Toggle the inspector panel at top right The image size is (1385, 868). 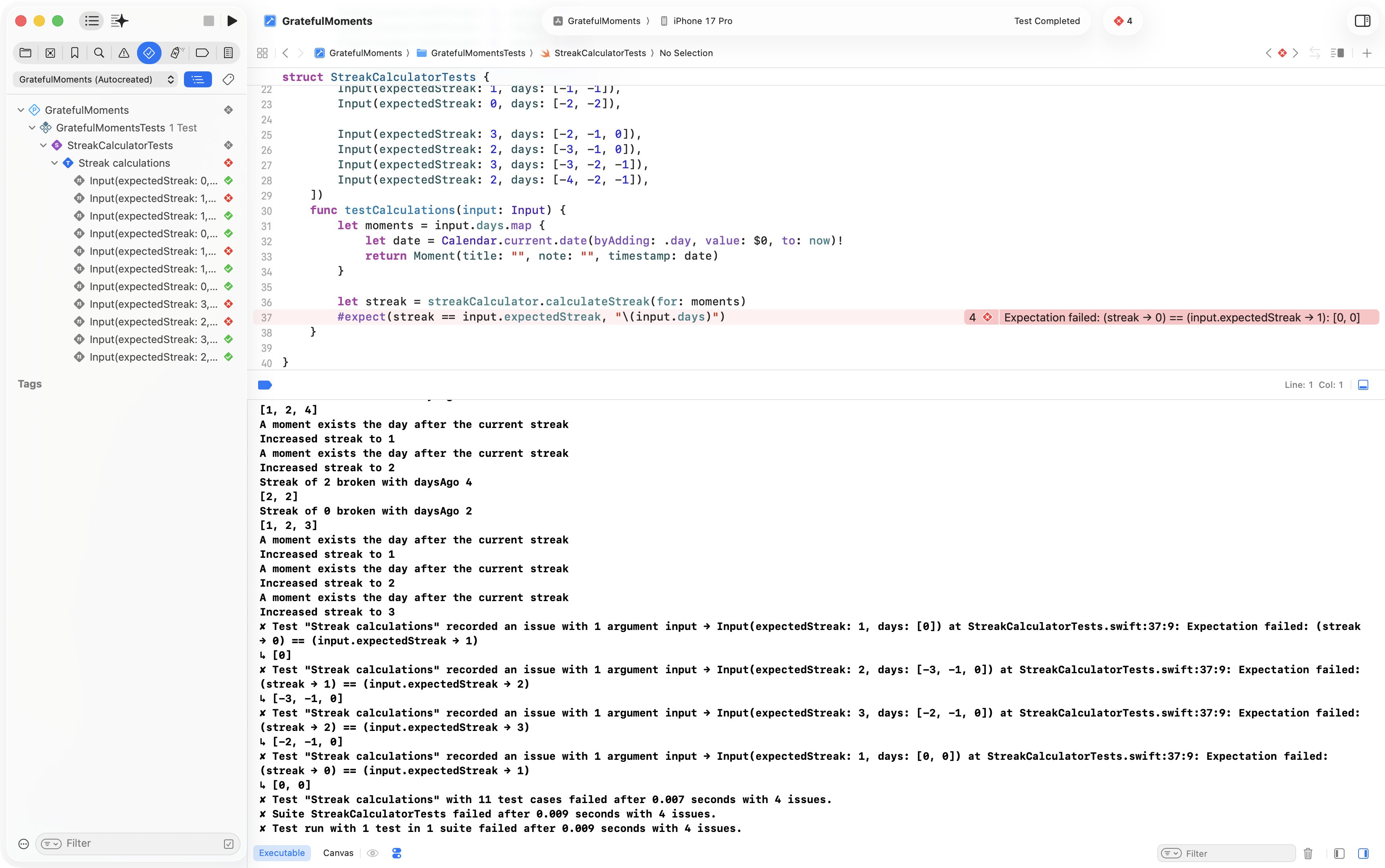(1363, 21)
